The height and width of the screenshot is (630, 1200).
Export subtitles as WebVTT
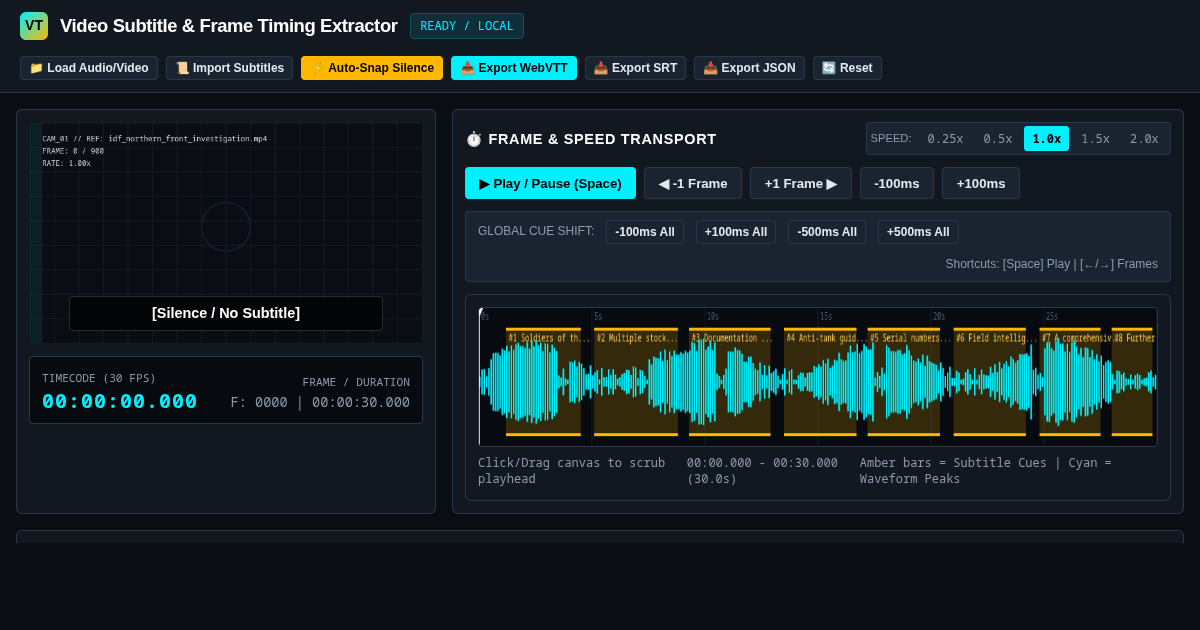(514, 68)
